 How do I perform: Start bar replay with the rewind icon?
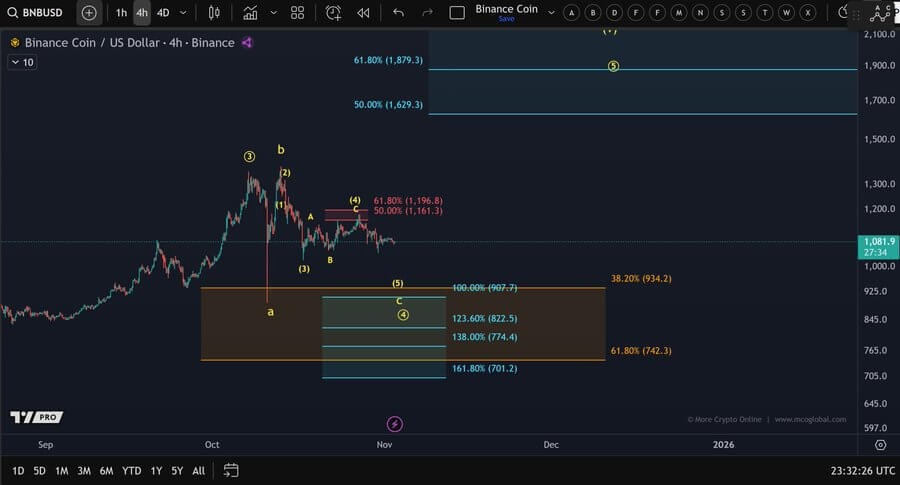(x=363, y=13)
